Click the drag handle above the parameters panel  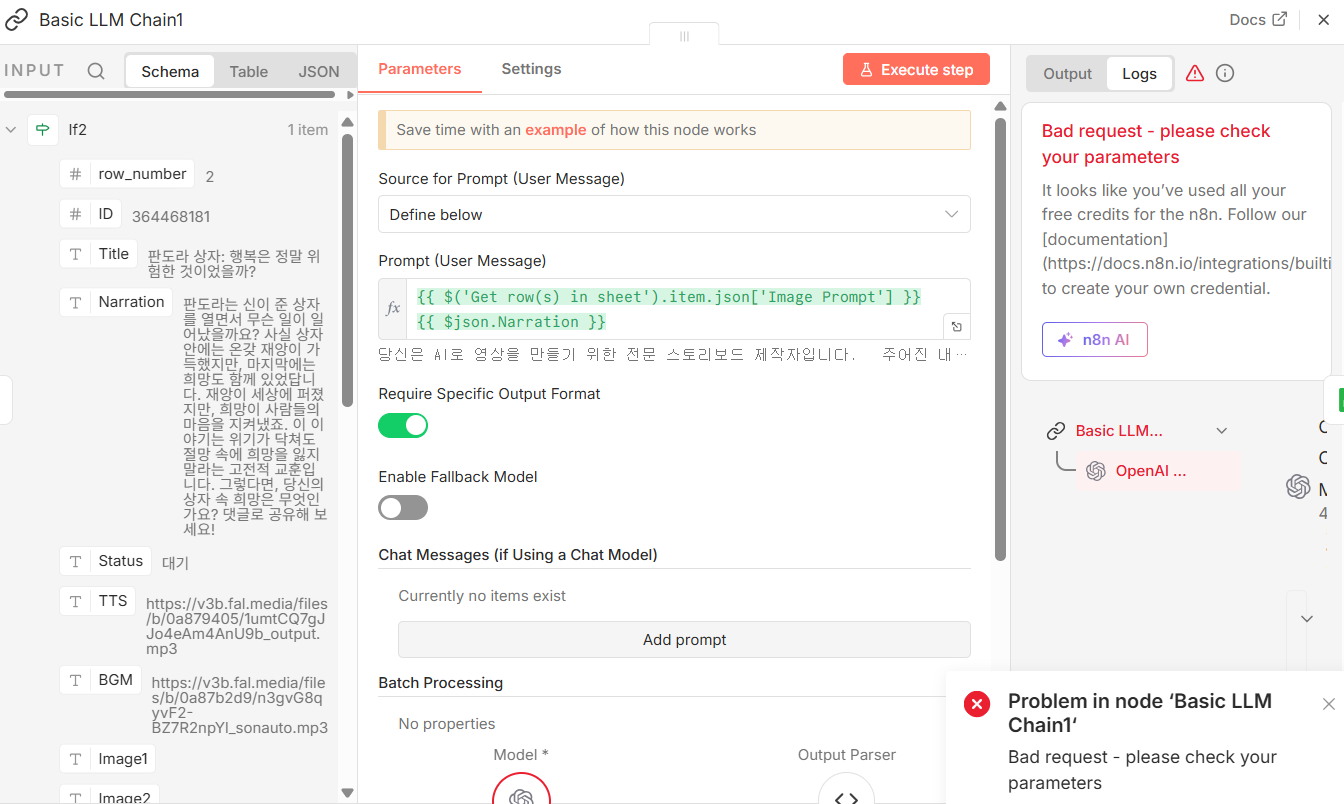684,36
